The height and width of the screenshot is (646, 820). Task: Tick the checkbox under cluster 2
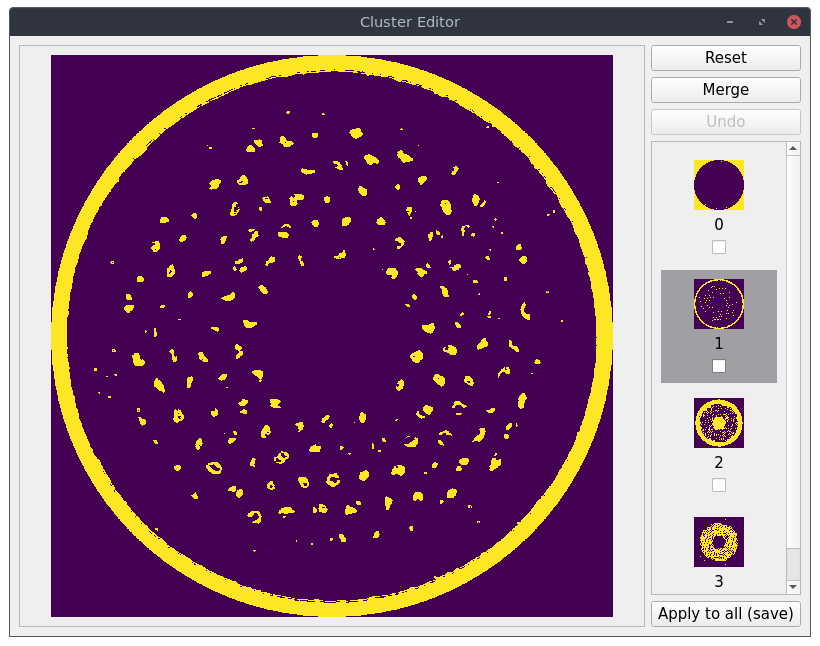(719, 485)
